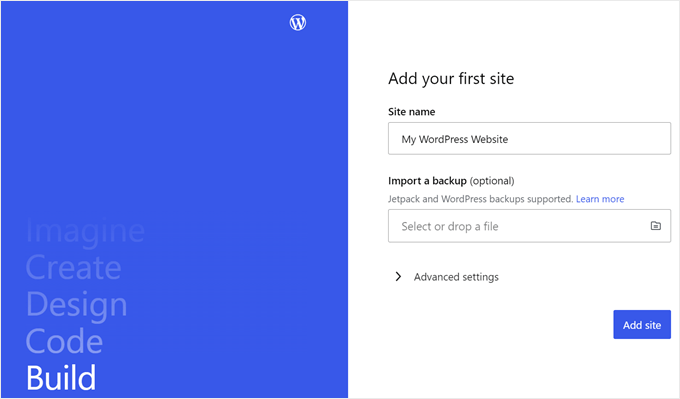Open the Select or drop a file field
The height and width of the screenshot is (399, 680).
529,226
